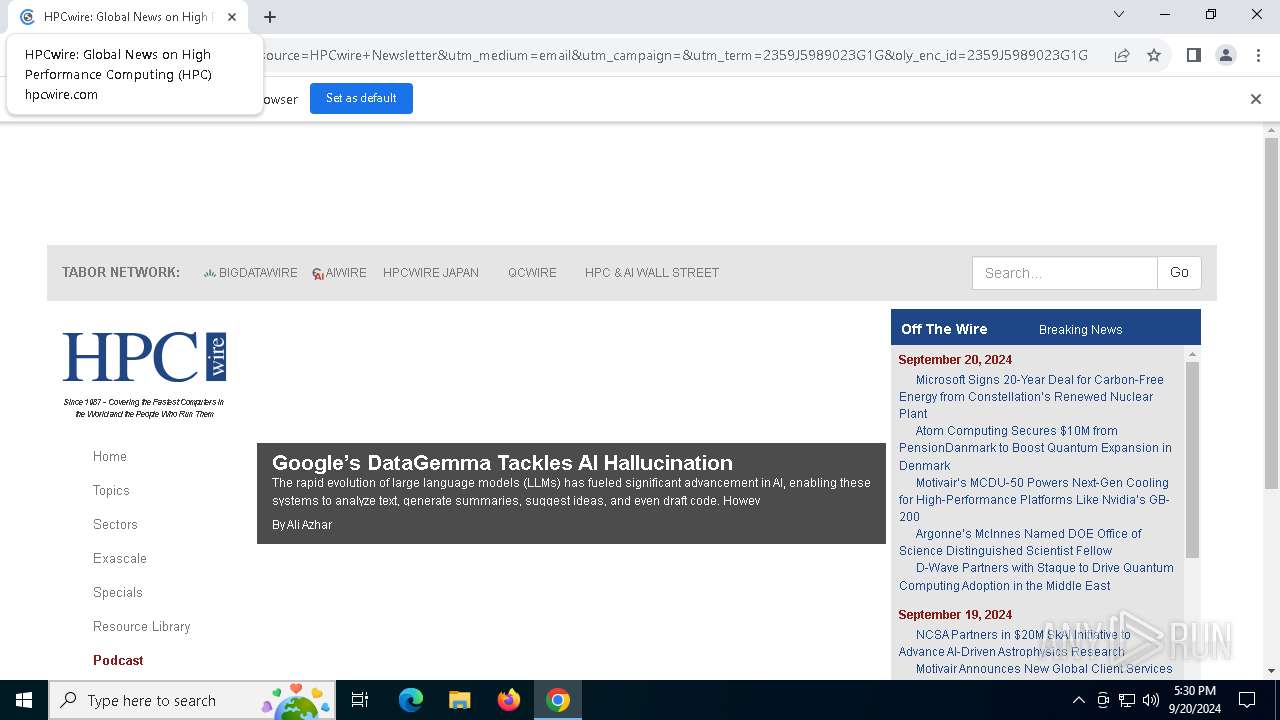This screenshot has width=1280, height=720.
Task: Open the volume tray icon
Action: coord(1151,700)
